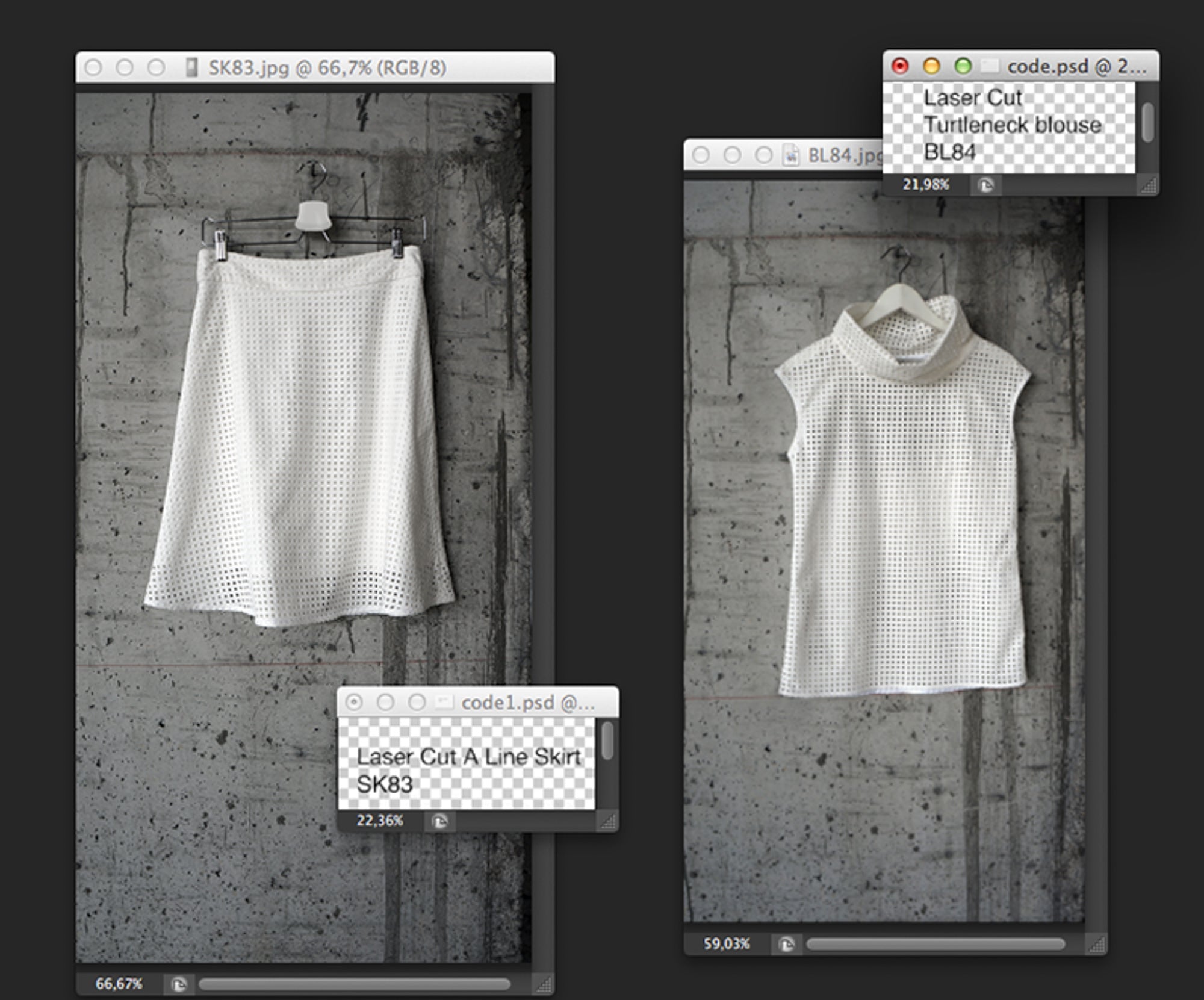This screenshot has height=1000, width=1204.
Task: Click the code1.psd document proxy icon
Action: 444,703
